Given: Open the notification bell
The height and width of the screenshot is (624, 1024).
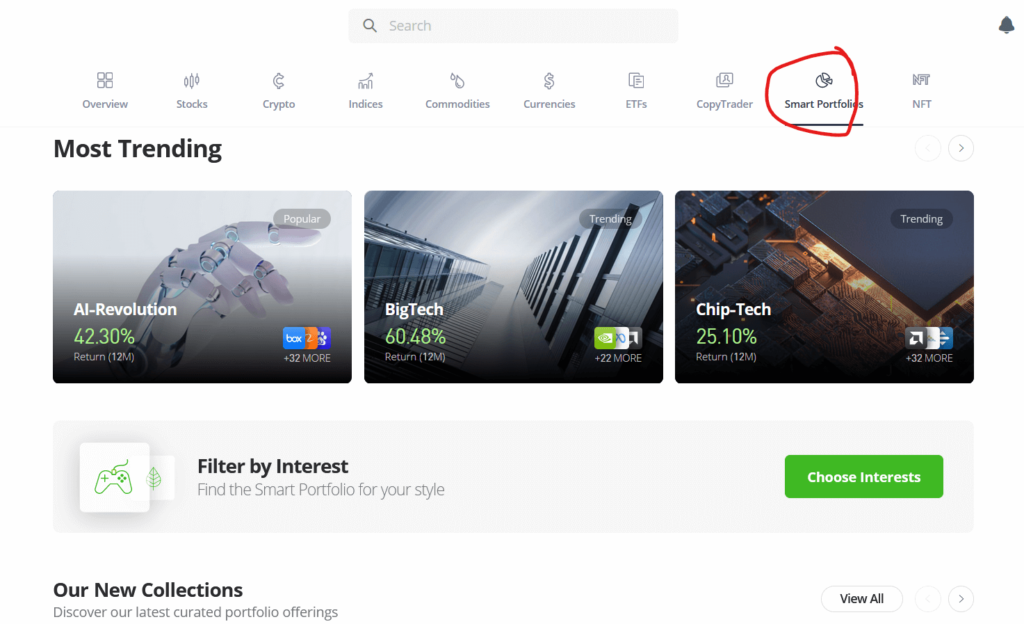Looking at the screenshot, I should click(x=1006, y=25).
